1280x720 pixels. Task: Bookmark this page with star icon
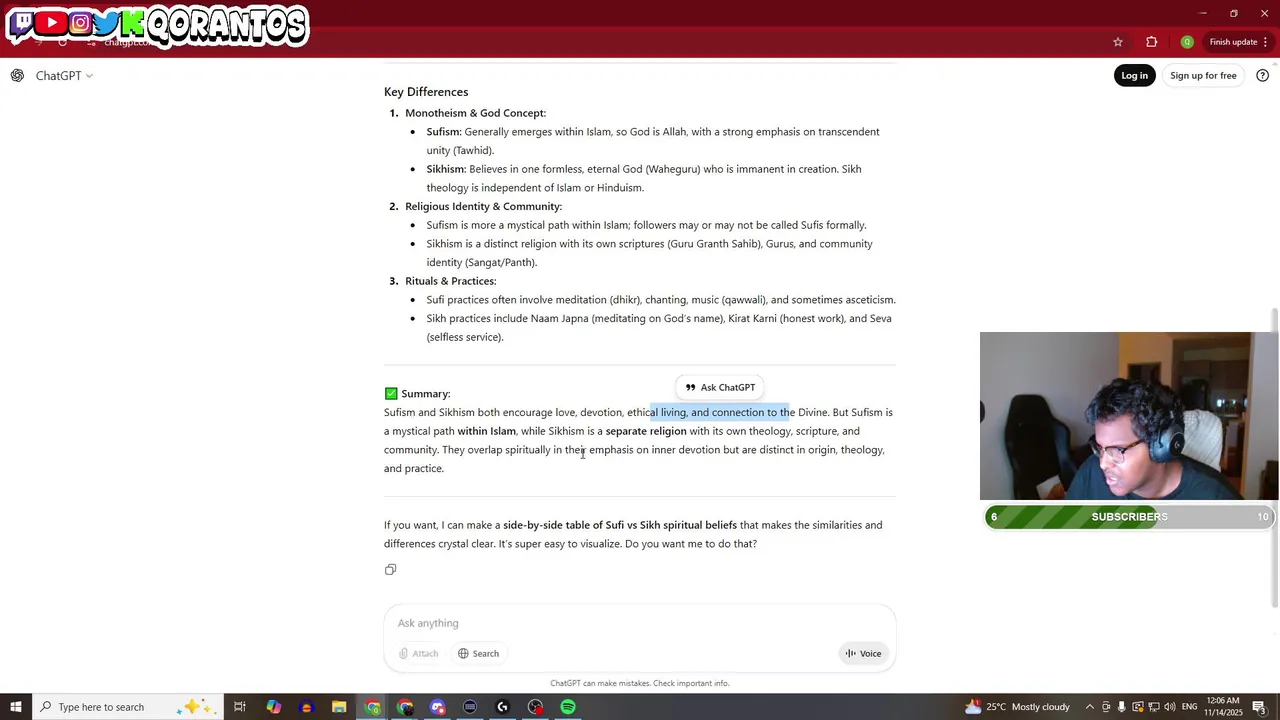pos(1118,42)
